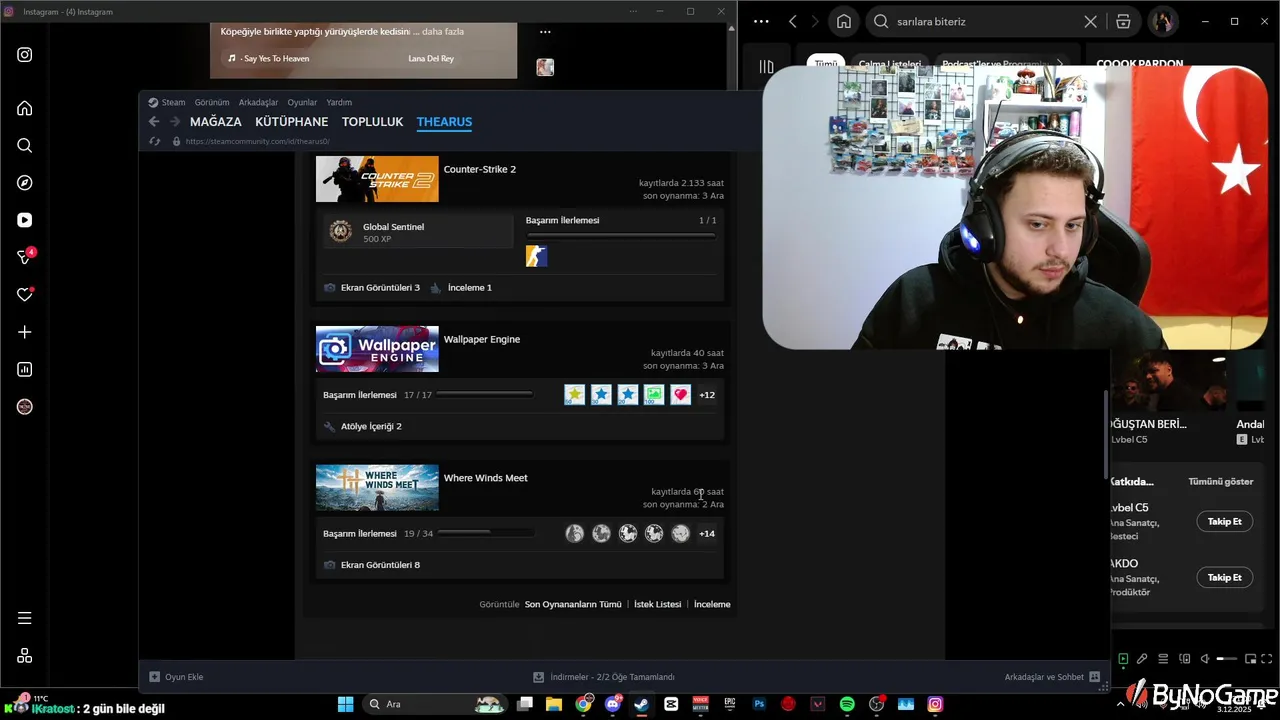Viewport: 1280px width, 720px height.
Task: Toggle Spotify now playing view
Action: click(1123, 659)
